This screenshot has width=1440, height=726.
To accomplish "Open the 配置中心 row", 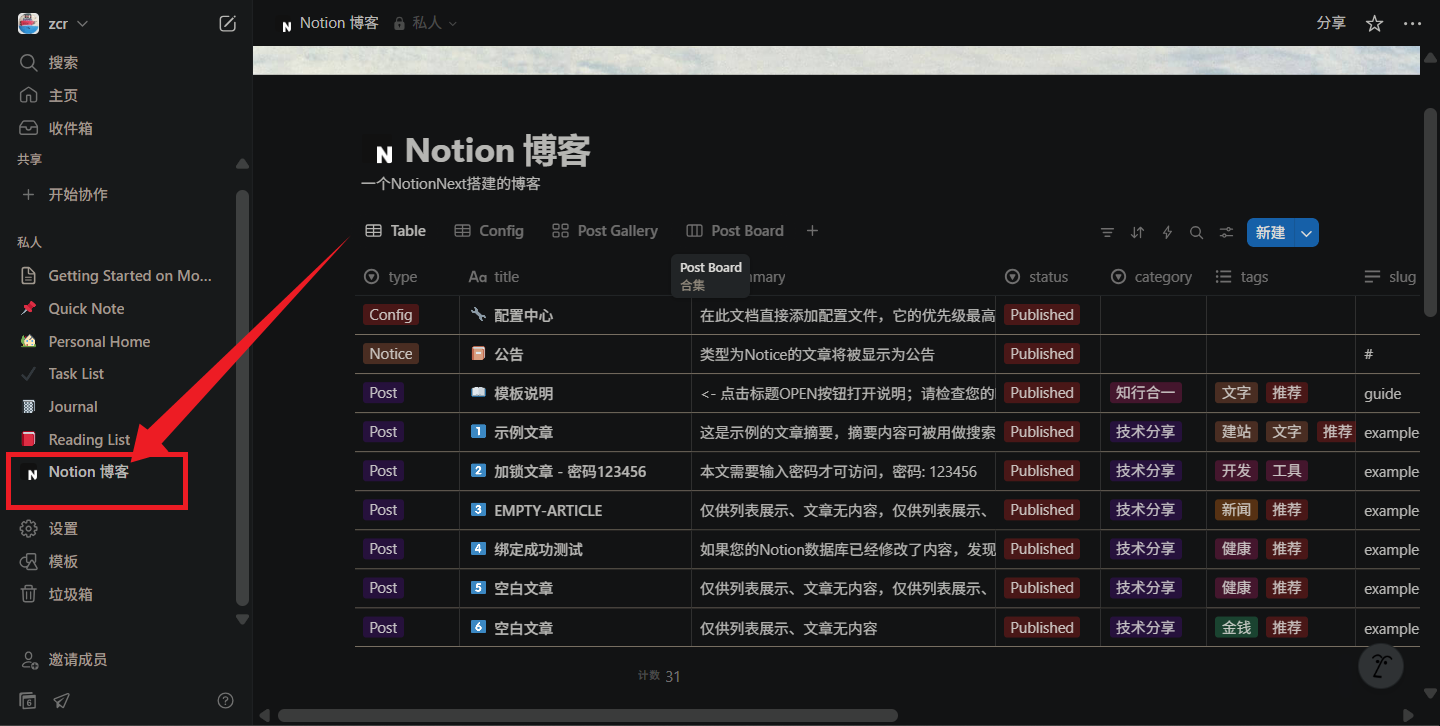I will pos(523,315).
